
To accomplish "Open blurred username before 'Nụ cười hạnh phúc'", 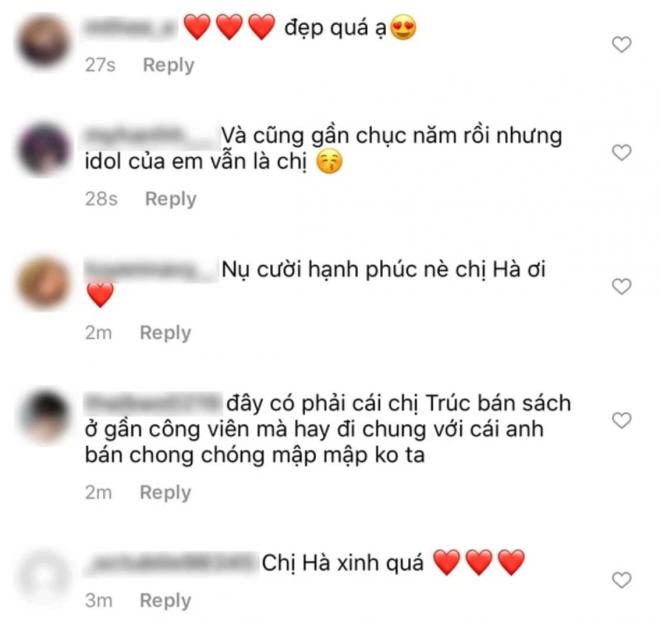I will pyautogui.click(x=151, y=270).
